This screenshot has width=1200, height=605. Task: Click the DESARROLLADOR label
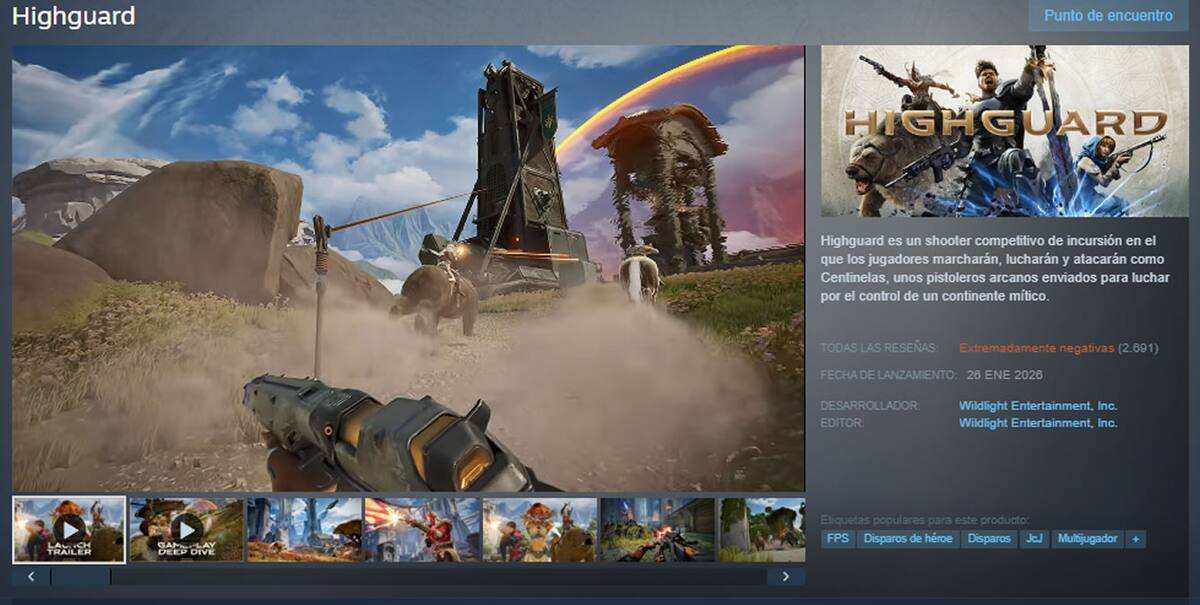870,406
